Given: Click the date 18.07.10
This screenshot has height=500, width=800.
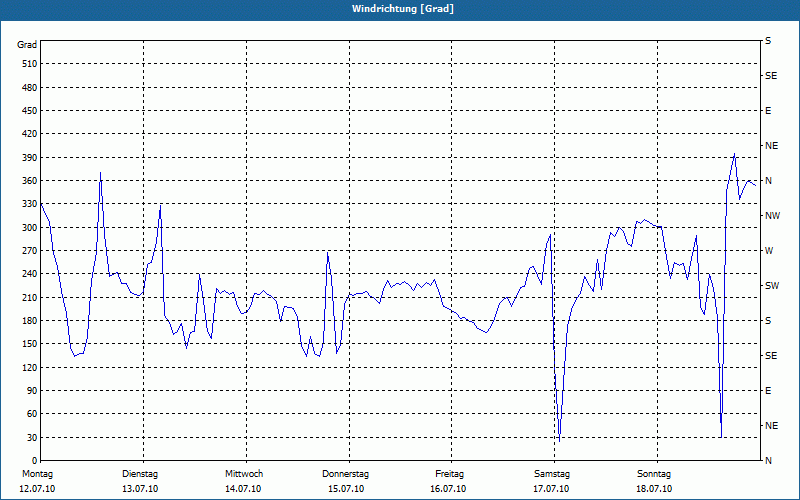Looking at the screenshot, I should coord(654,489).
